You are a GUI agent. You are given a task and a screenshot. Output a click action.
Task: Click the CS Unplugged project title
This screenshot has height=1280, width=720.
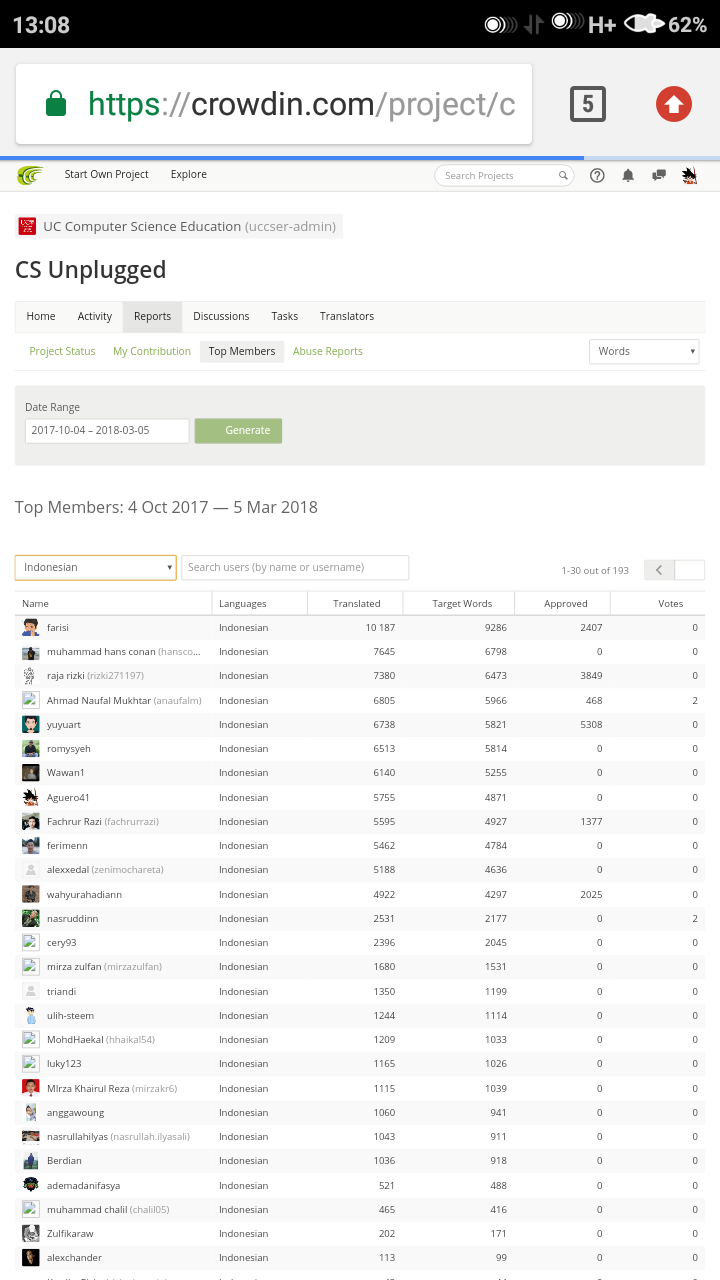click(x=91, y=270)
